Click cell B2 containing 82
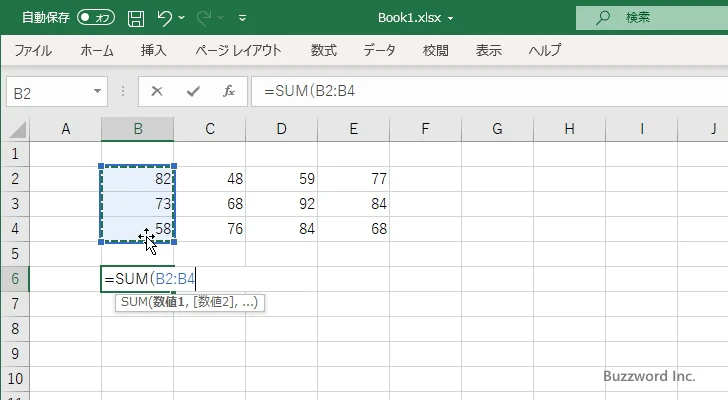 [x=138, y=179]
